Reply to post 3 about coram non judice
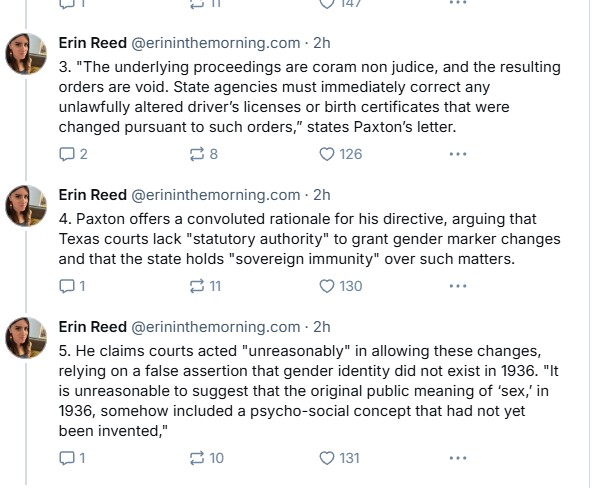The image size is (612, 488). point(67,154)
